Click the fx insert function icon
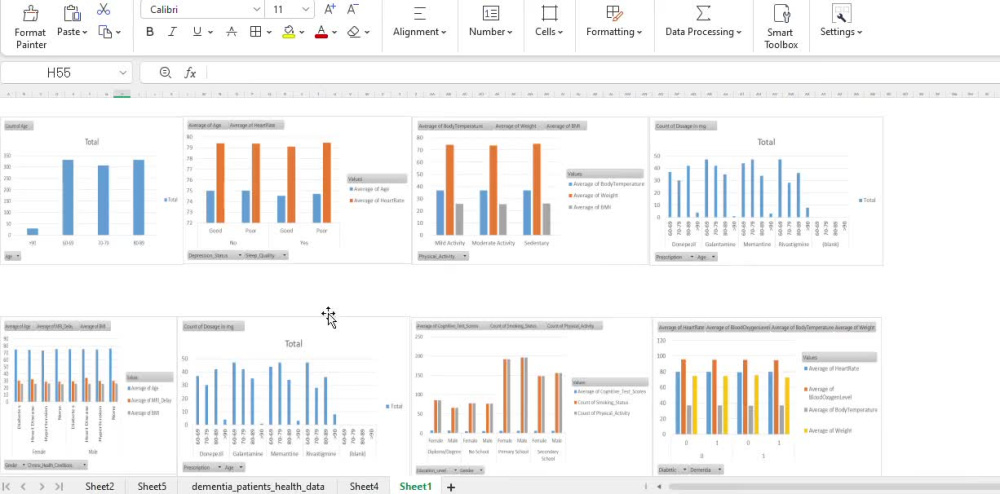 tap(190, 73)
